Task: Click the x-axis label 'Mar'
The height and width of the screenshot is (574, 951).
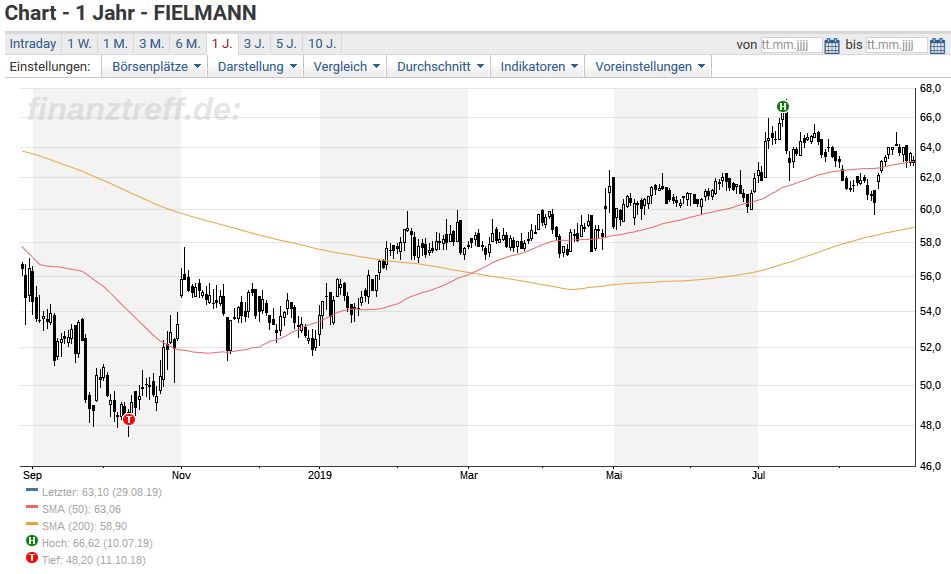Action: point(468,475)
